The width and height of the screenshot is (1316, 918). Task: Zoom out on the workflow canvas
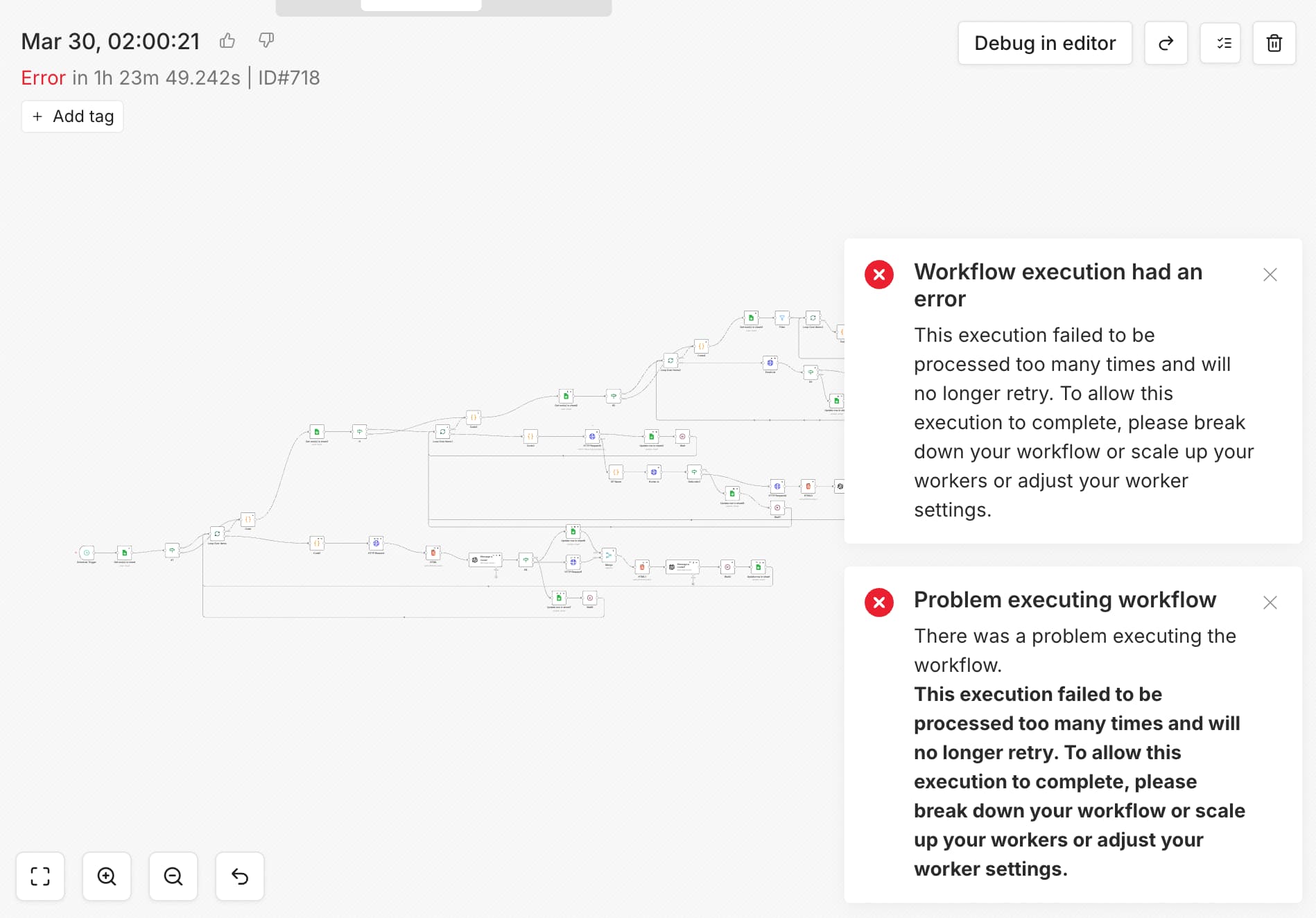coord(173,876)
